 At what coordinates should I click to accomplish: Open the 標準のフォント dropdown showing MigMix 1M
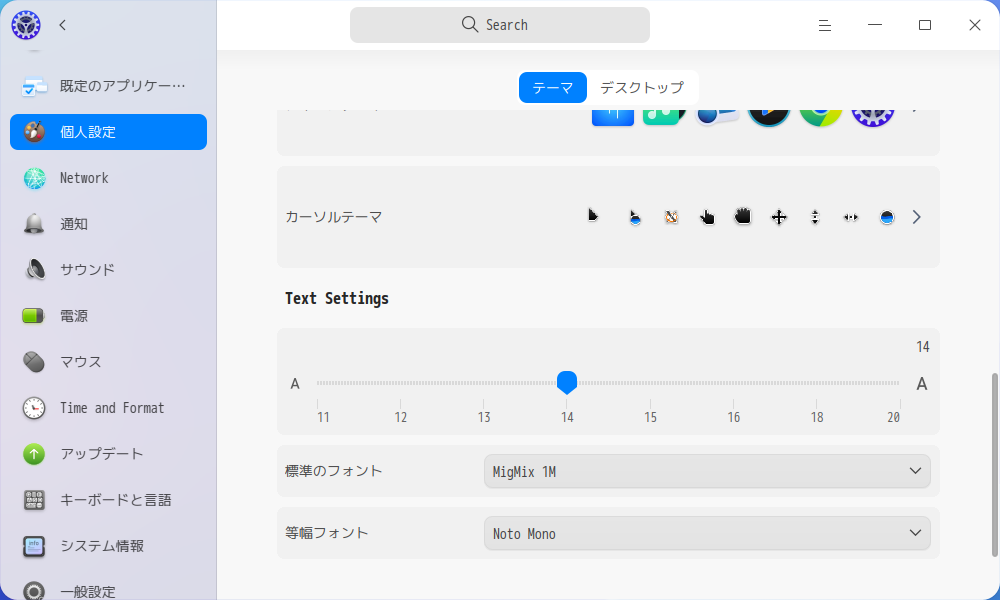tap(706, 471)
